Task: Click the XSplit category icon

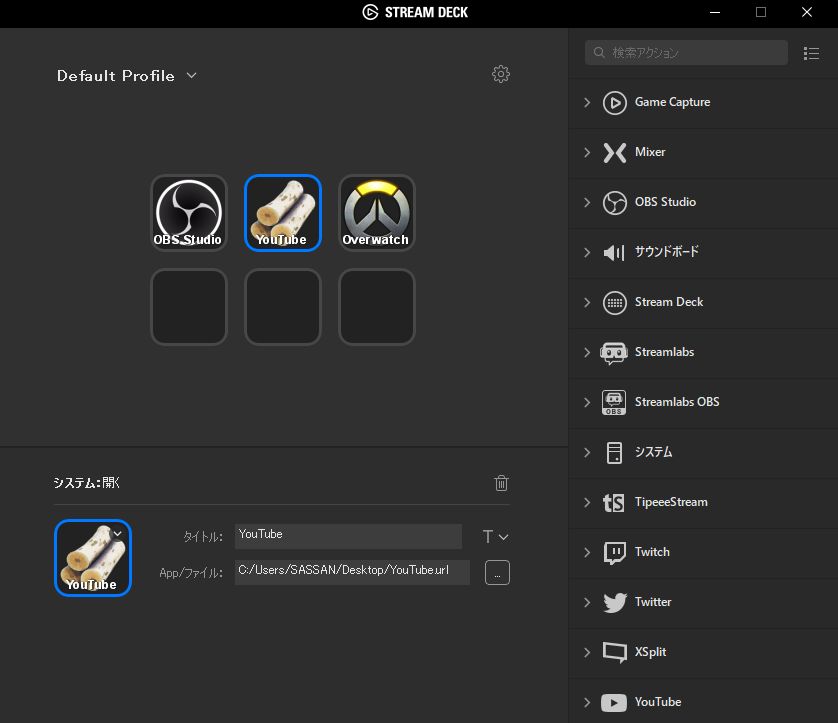Action: tap(615, 652)
